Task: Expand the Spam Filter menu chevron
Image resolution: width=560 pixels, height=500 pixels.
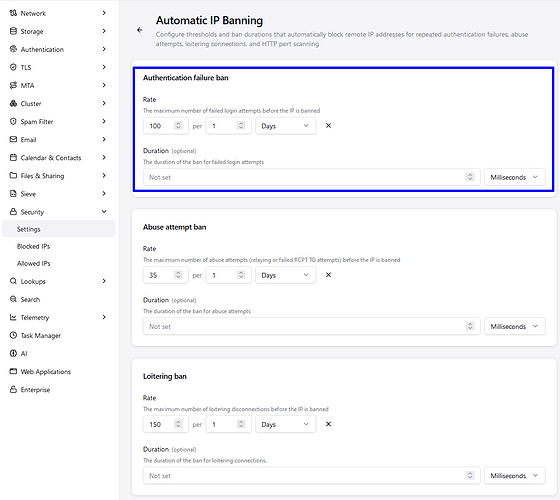Action: coord(104,121)
